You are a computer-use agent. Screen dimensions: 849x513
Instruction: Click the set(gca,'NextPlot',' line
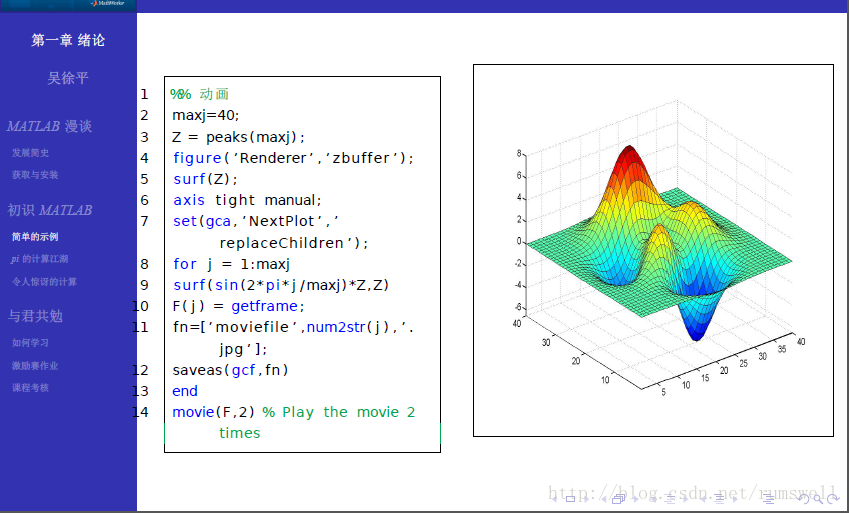point(256,222)
